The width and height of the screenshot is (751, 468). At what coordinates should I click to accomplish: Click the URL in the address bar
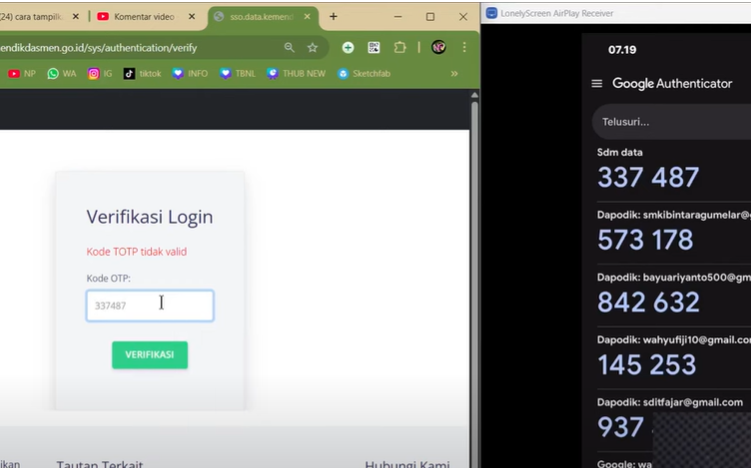click(x=99, y=48)
